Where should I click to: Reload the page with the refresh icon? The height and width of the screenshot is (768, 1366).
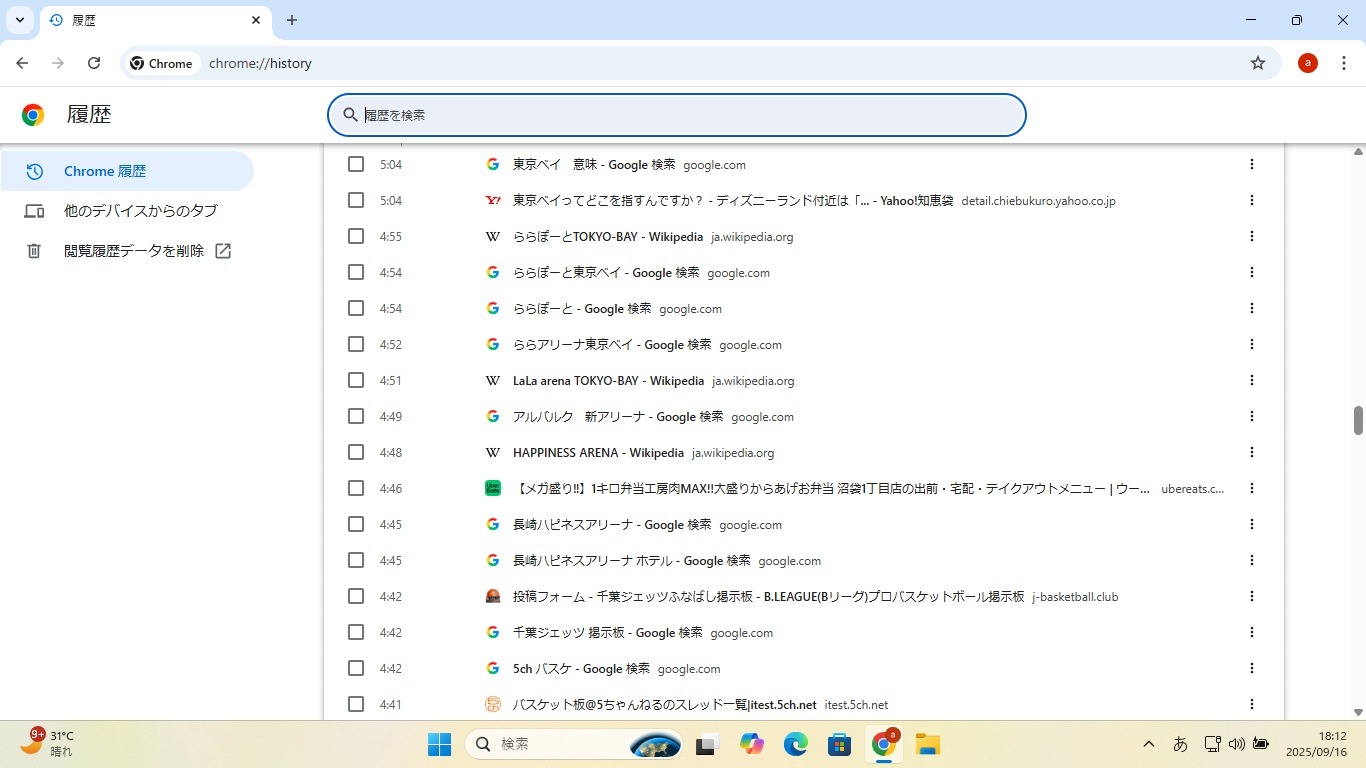coord(94,63)
